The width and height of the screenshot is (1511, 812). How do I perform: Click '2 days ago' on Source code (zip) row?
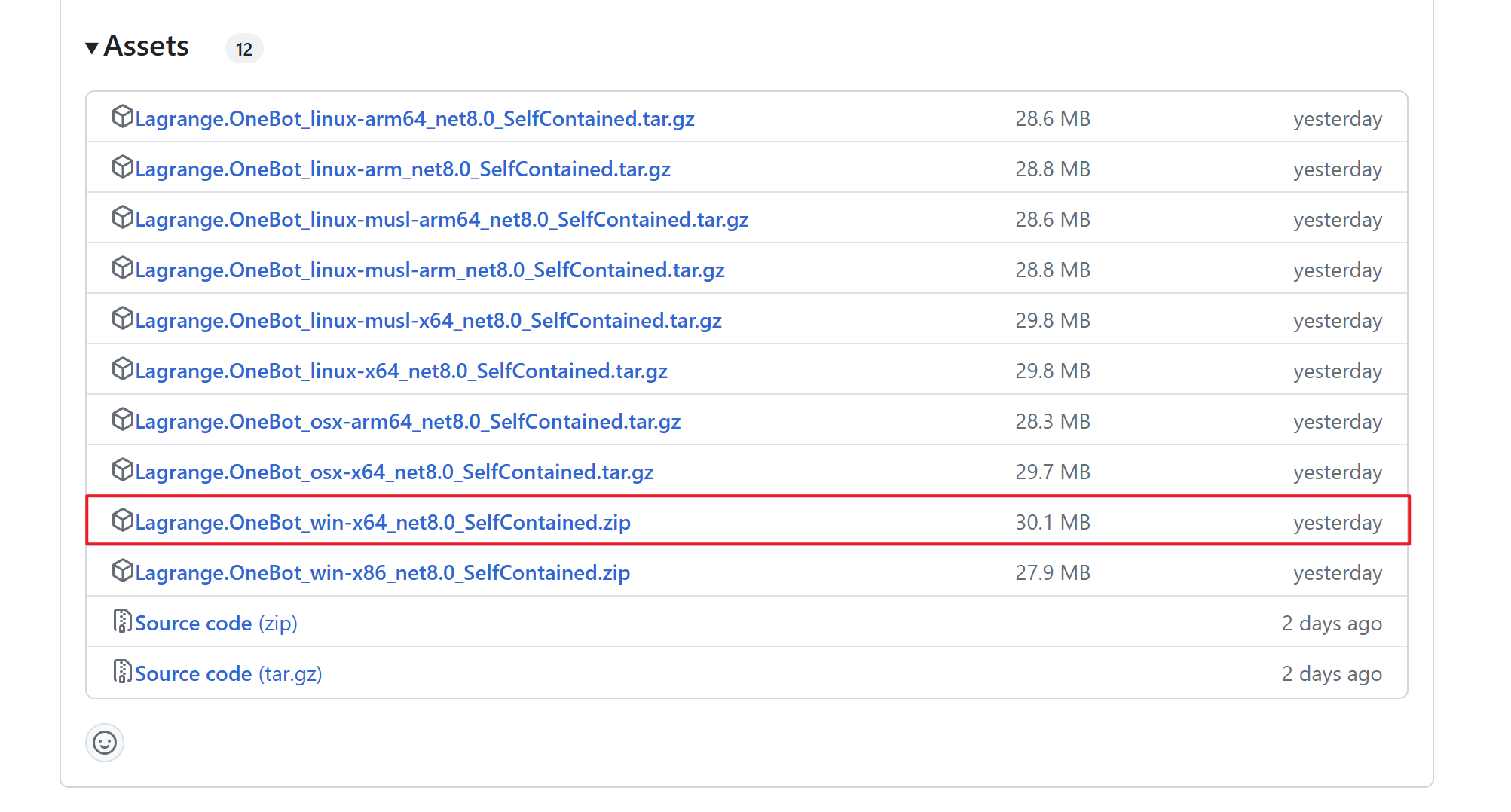tap(1332, 624)
